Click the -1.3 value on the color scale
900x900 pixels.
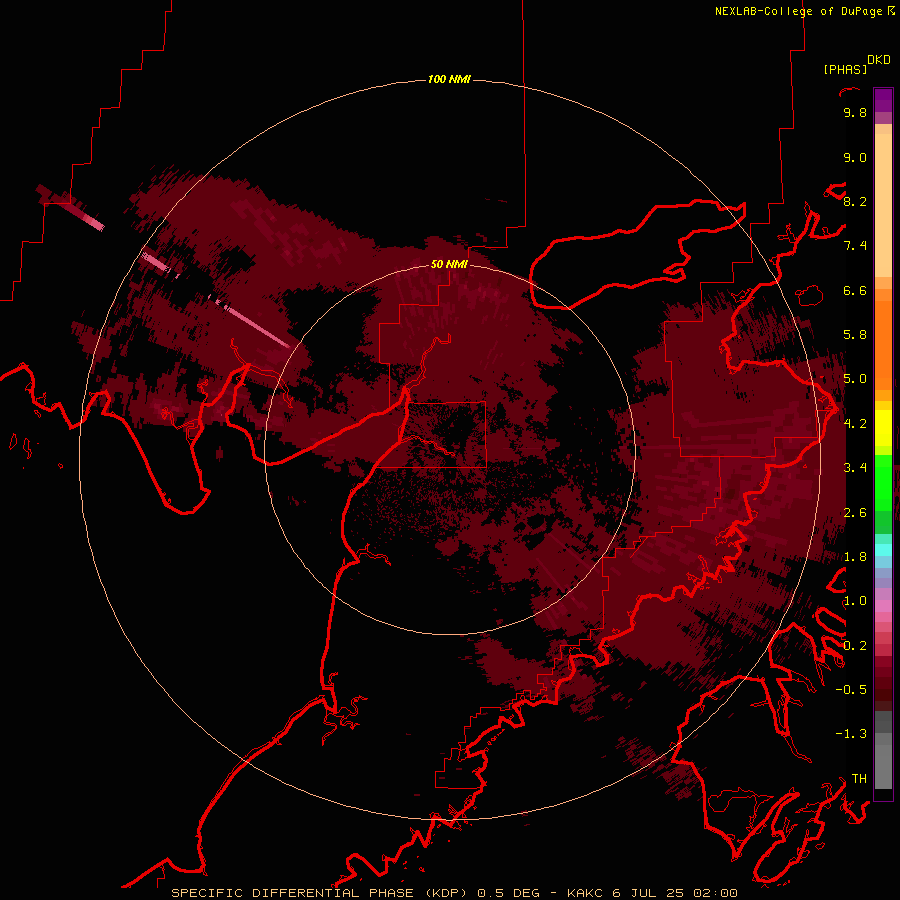(851, 734)
